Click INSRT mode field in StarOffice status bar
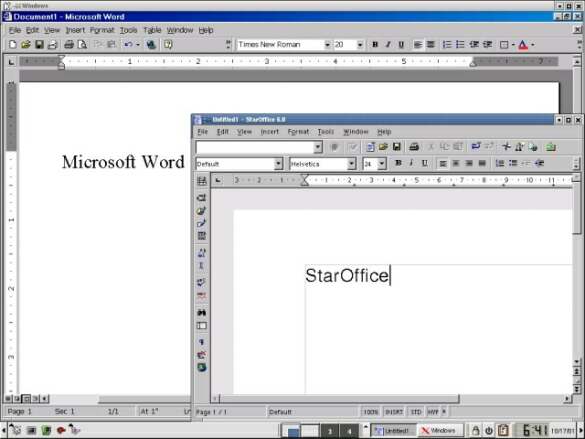 click(394, 412)
